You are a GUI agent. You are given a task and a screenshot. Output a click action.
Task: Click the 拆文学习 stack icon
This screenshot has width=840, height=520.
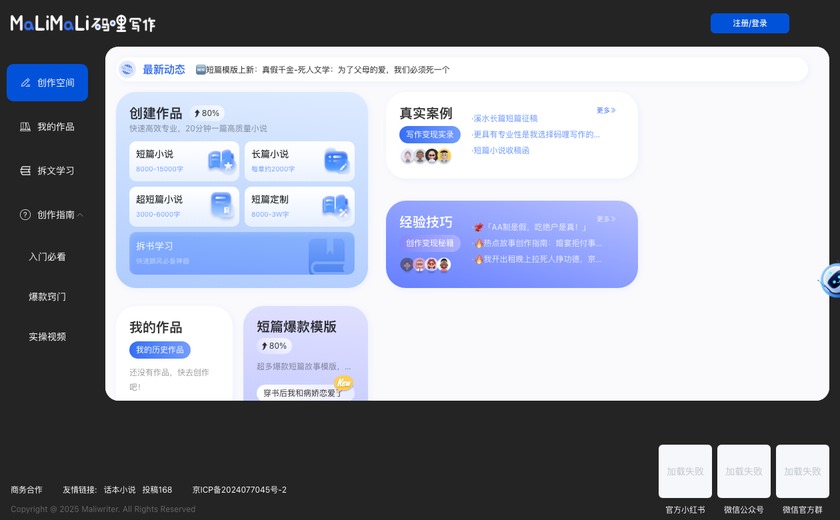[x=25, y=171]
